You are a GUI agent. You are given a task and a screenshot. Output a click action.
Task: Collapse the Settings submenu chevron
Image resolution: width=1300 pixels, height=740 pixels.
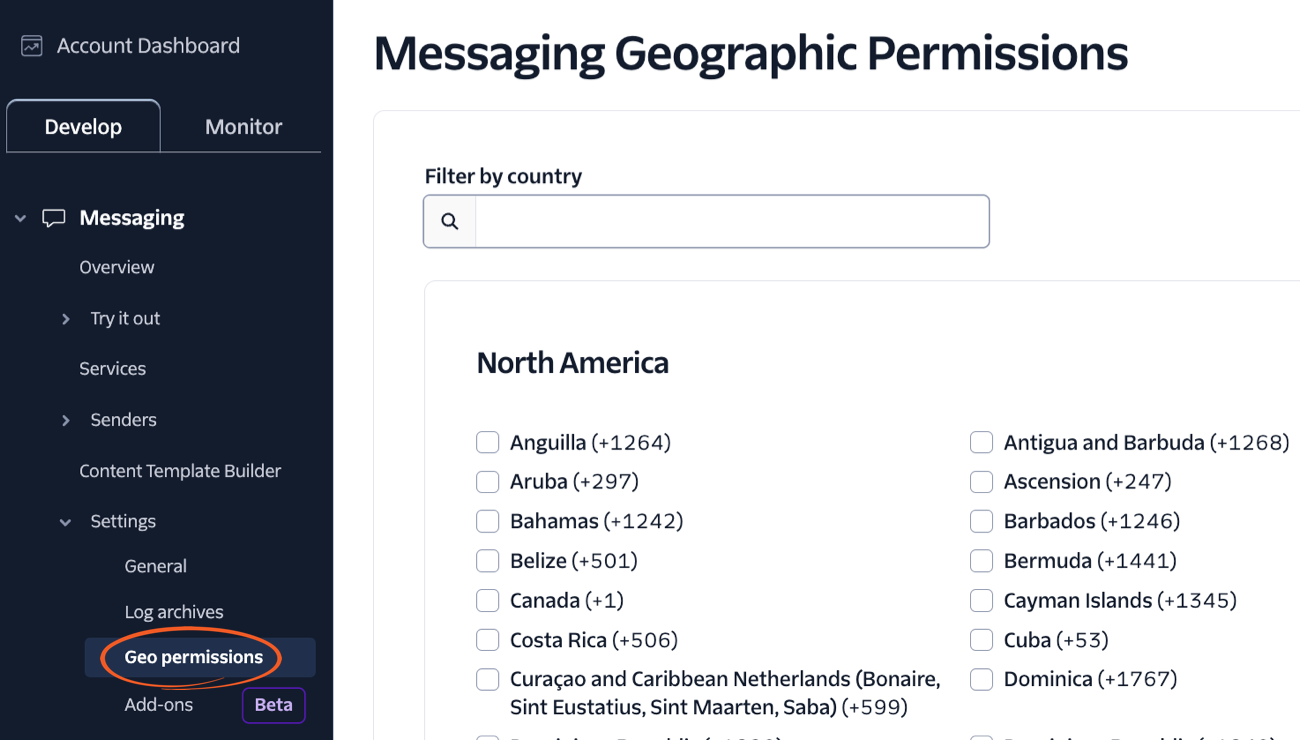click(x=66, y=522)
